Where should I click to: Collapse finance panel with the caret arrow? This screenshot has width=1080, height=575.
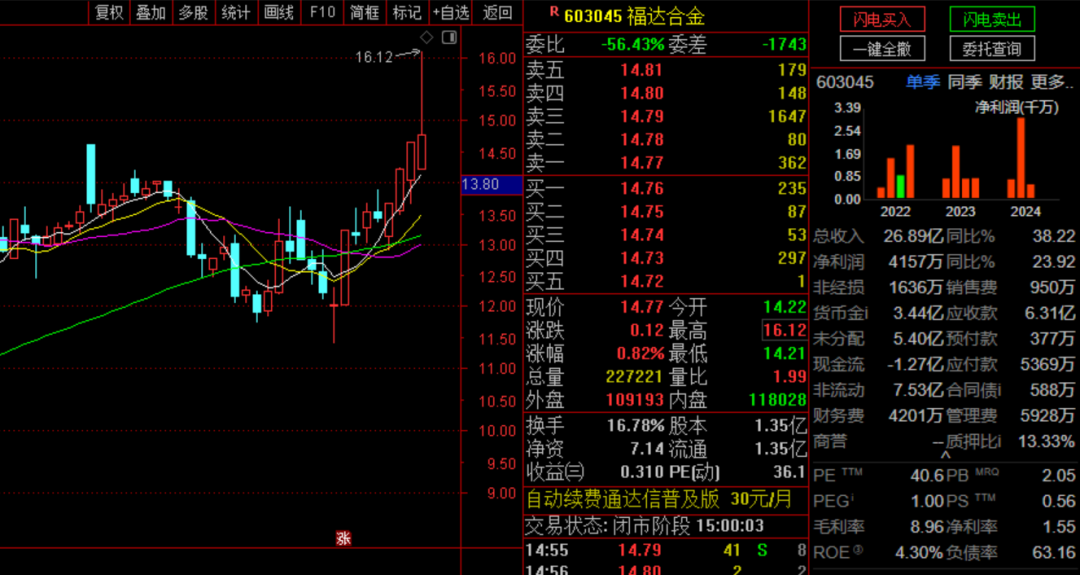(946, 454)
